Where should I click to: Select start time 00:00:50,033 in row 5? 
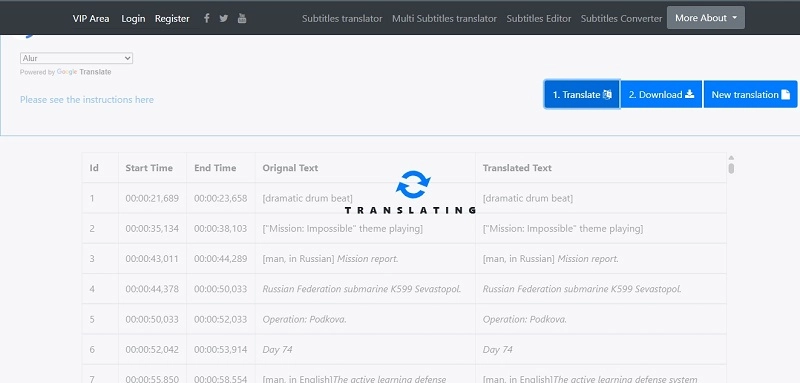point(152,319)
